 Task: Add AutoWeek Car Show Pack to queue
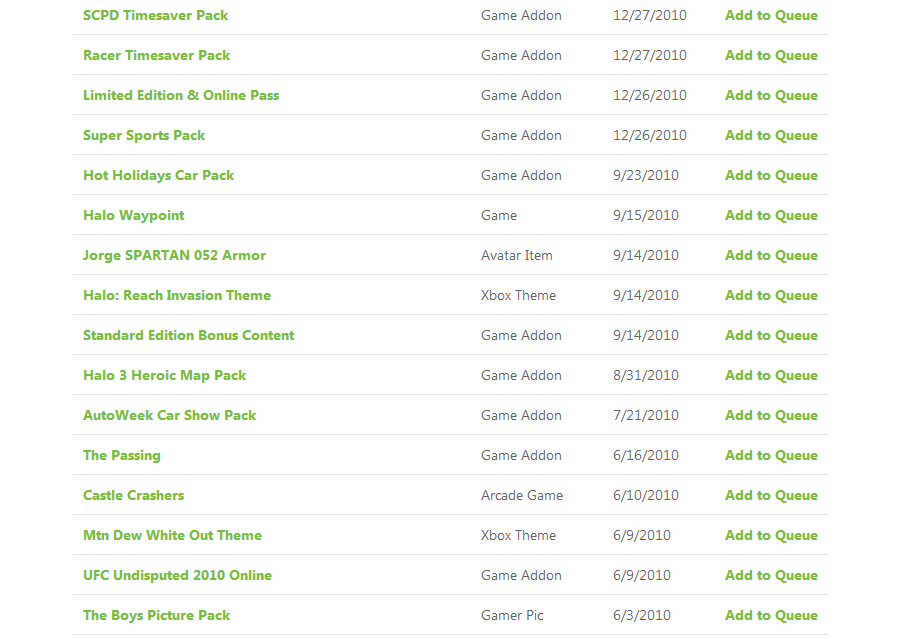pos(771,415)
